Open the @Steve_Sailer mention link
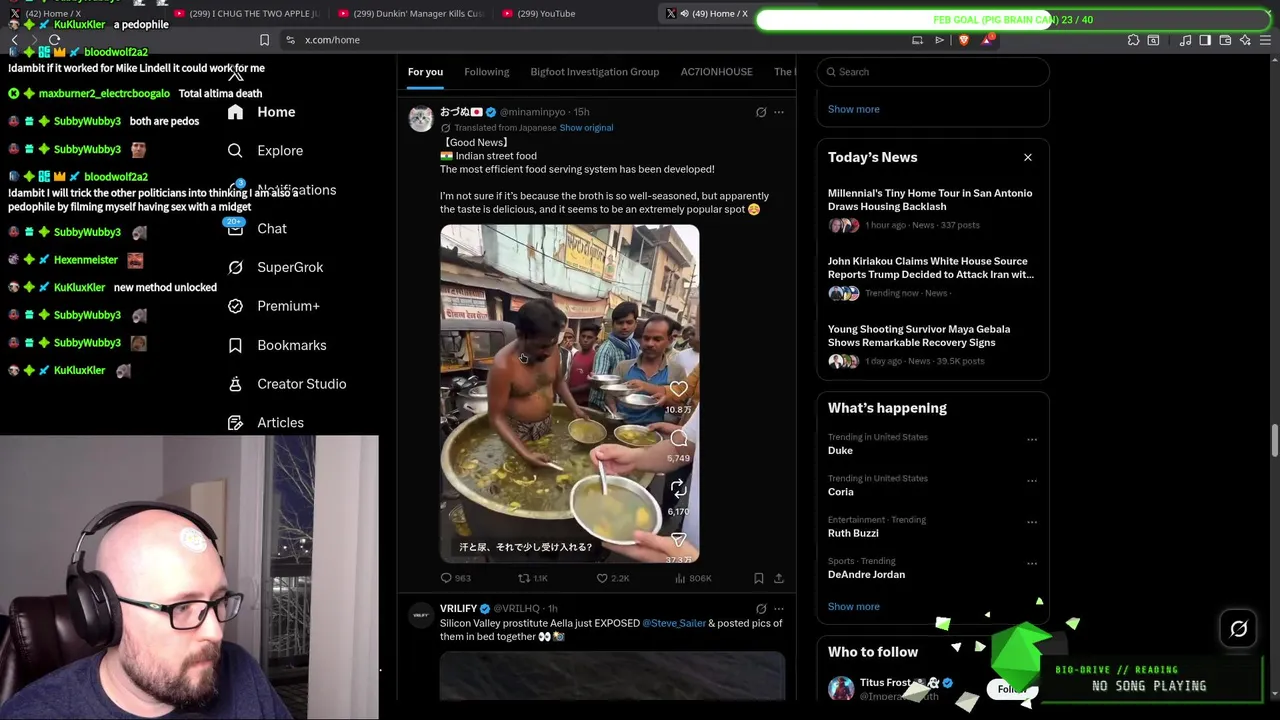This screenshot has height=720, width=1280. [x=674, y=623]
